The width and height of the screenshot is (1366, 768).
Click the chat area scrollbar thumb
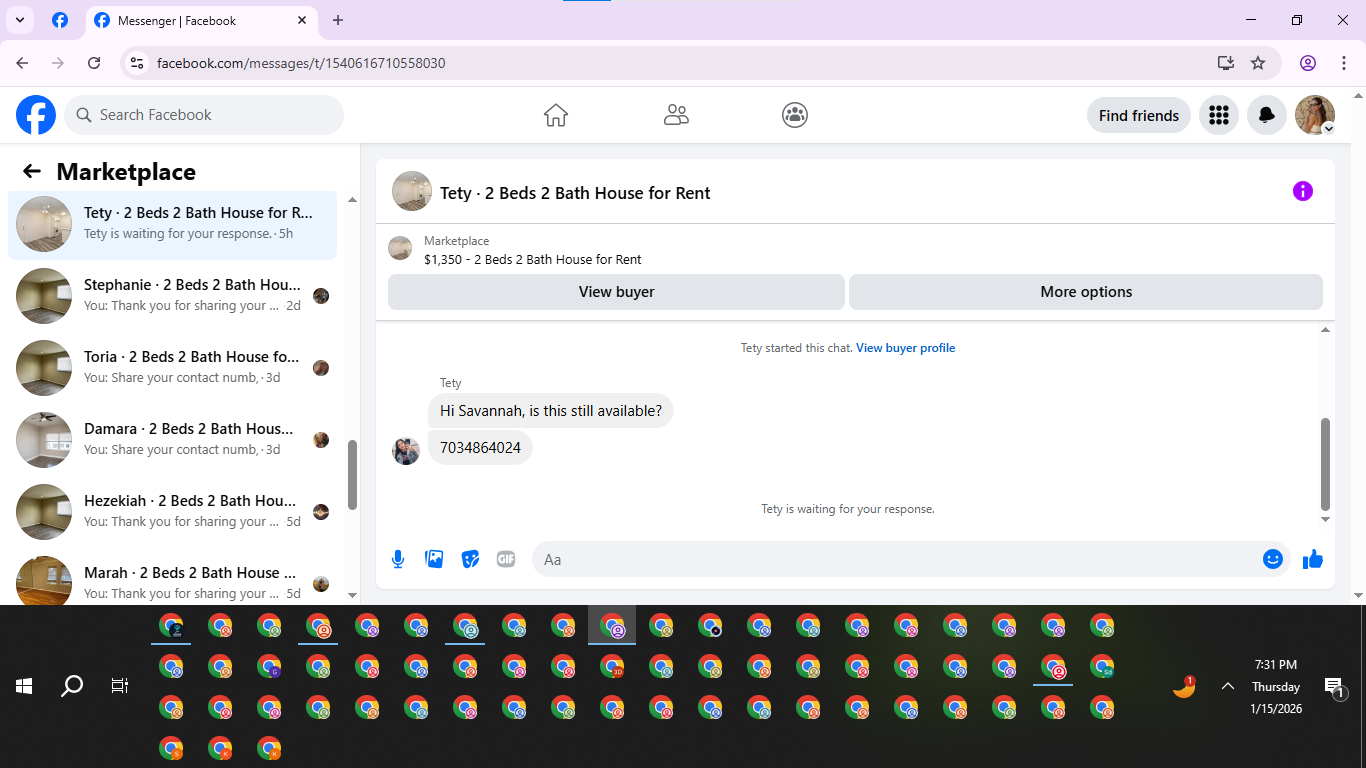(x=1326, y=464)
